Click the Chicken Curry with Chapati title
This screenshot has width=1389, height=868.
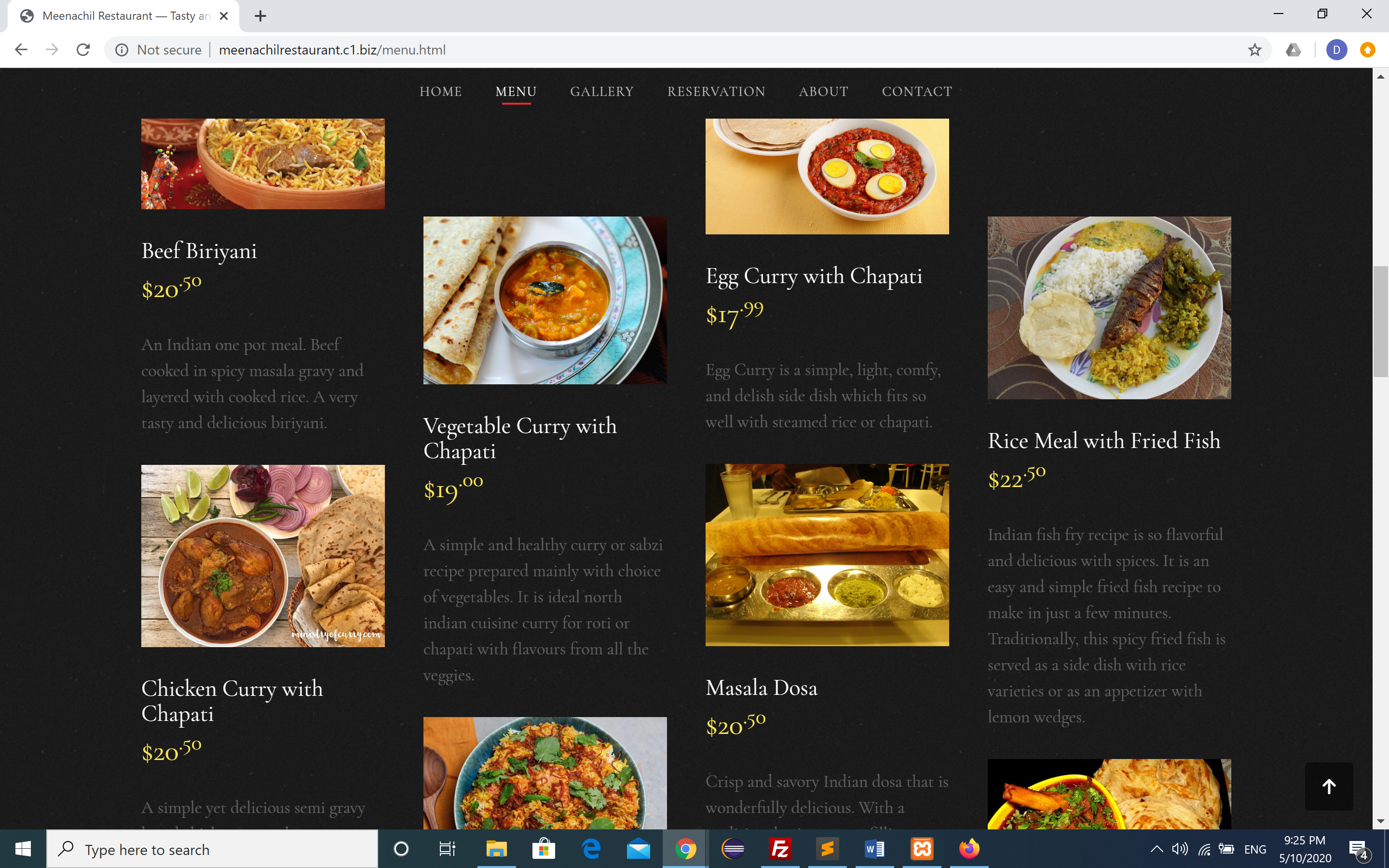pyautogui.click(x=232, y=701)
